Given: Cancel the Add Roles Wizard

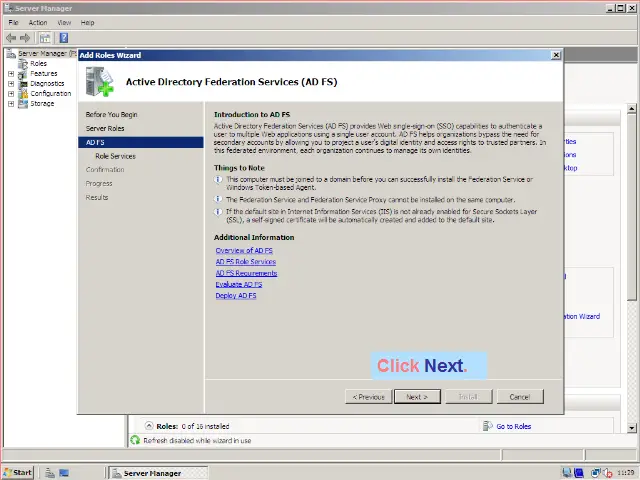Looking at the screenshot, I should pos(520,397).
